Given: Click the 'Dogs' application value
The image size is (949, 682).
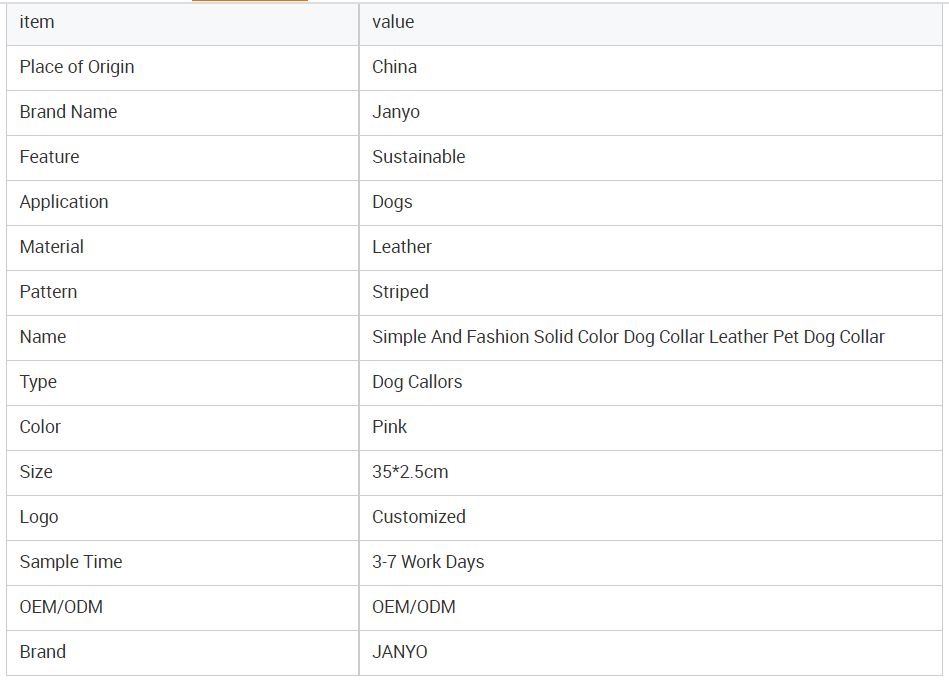Looking at the screenshot, I should click(x=392, y=202).
